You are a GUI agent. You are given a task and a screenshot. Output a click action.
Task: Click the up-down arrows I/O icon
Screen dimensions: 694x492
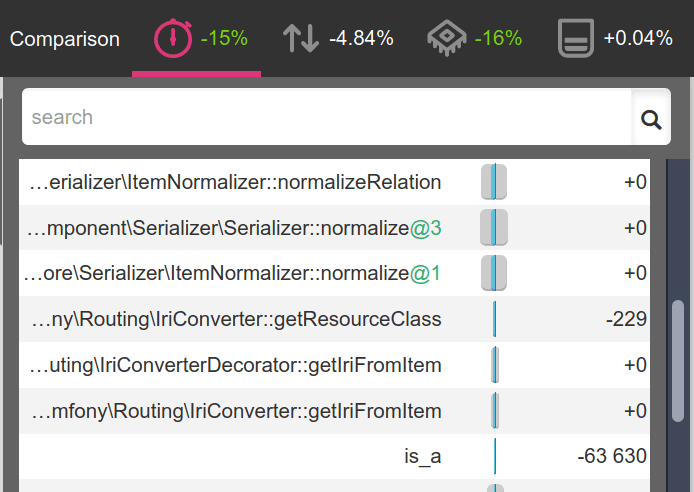click(299, 39)
